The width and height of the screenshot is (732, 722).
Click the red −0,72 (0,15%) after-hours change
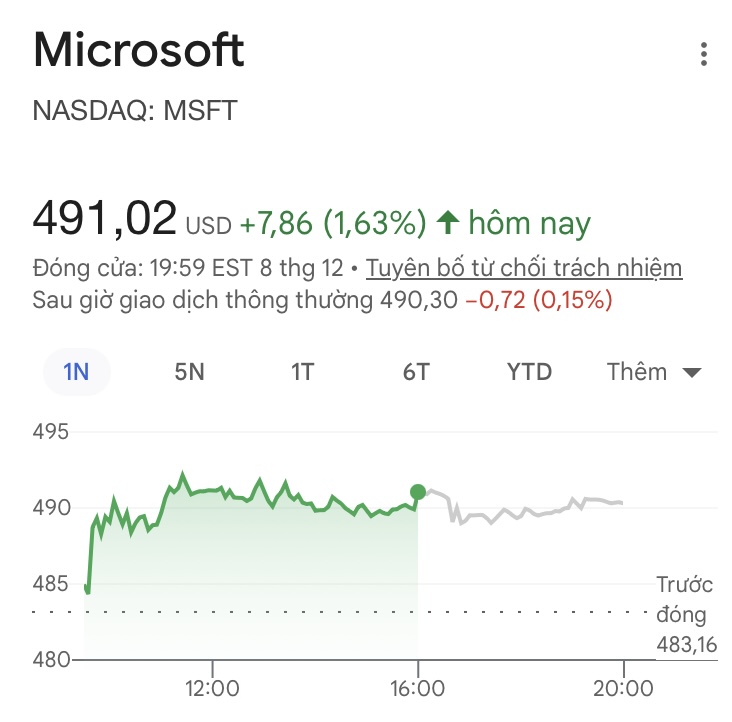click(x=539, y=299)
